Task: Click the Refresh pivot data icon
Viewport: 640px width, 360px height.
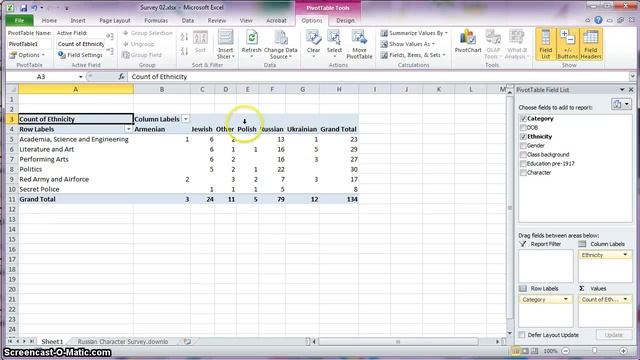Action: (x=251, y=38)
